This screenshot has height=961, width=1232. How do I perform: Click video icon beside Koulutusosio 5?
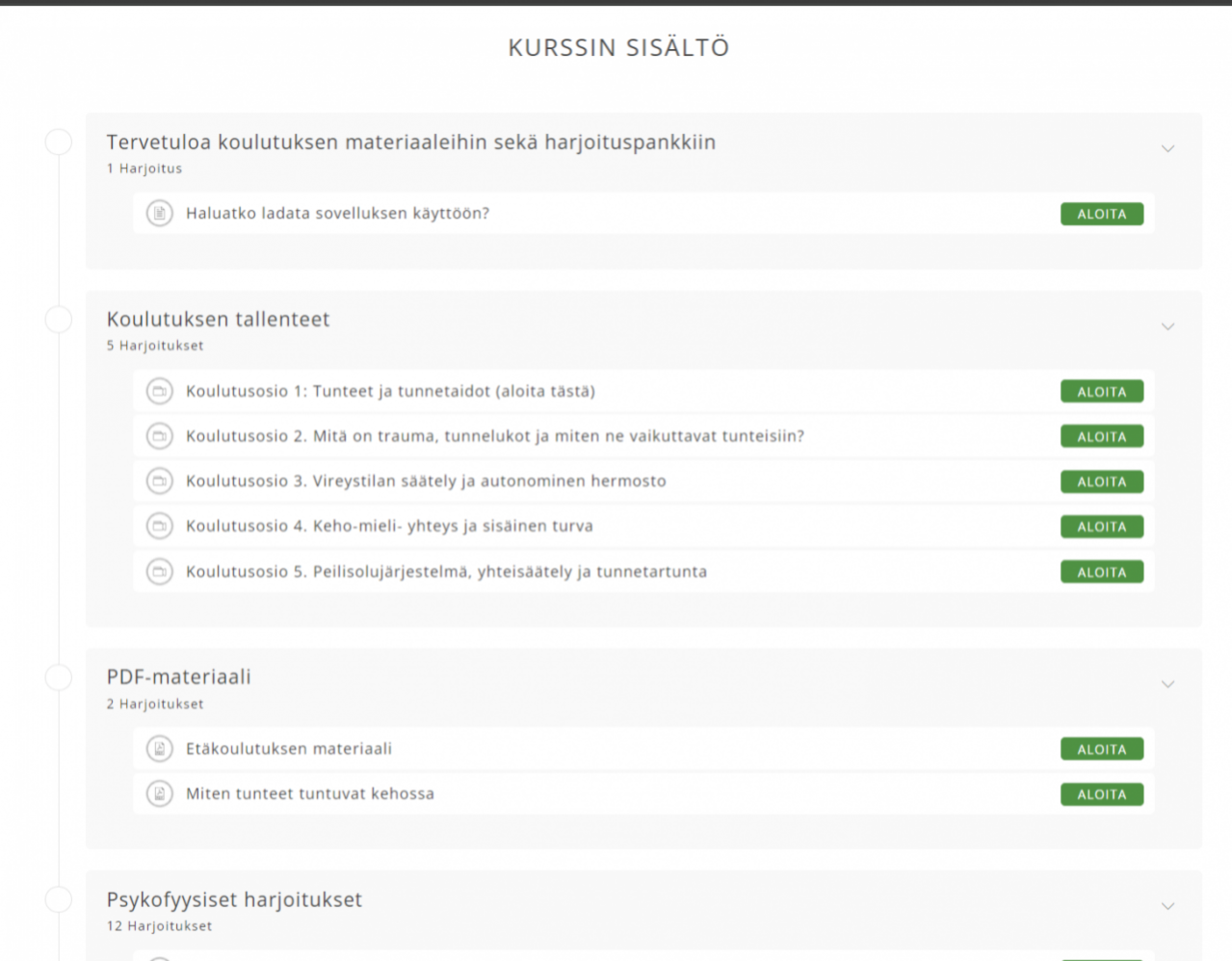click(x=160, y=571)
